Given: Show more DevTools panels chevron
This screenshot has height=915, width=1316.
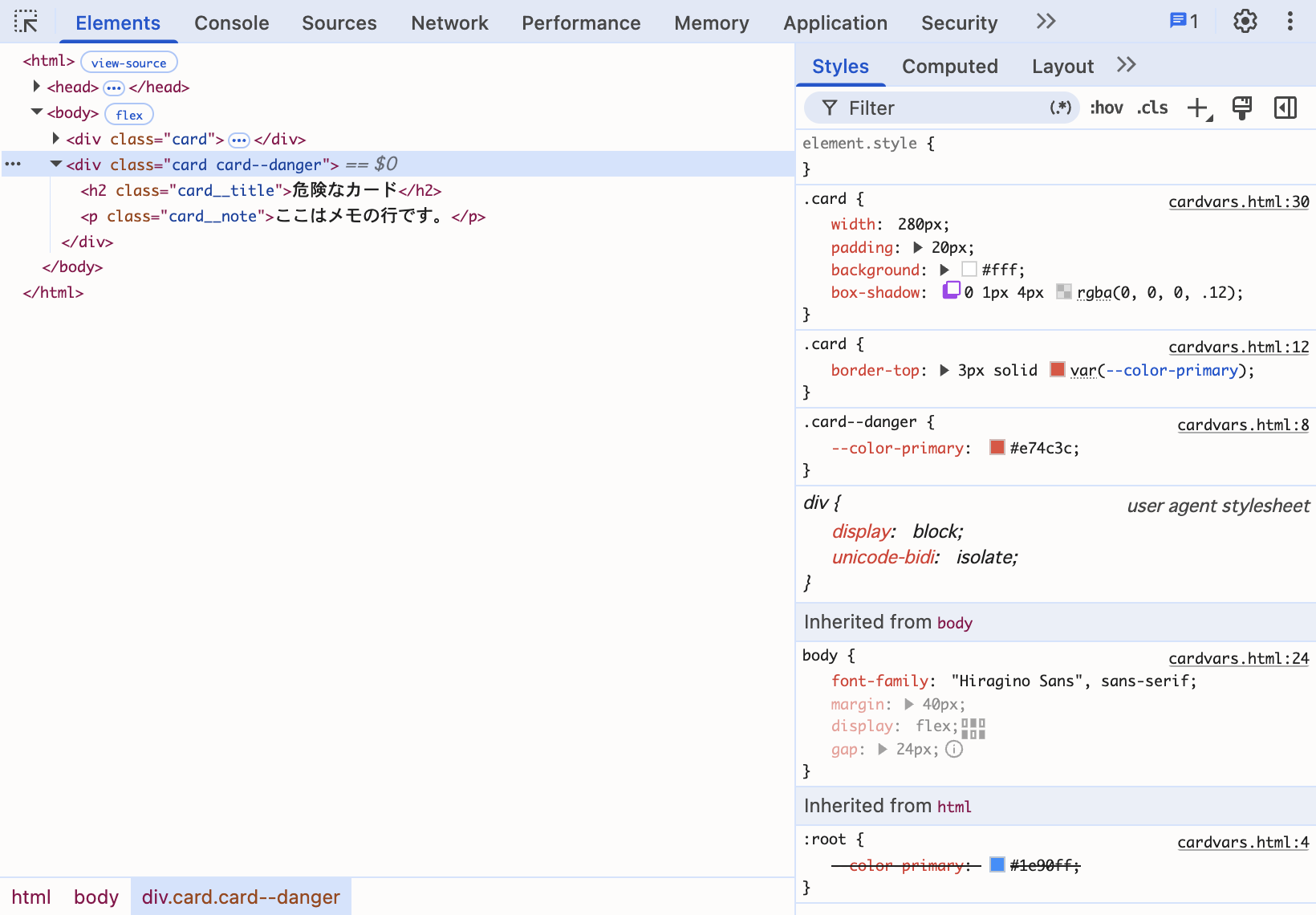Looking at the screenshot, I should [x=1046, y=22].
